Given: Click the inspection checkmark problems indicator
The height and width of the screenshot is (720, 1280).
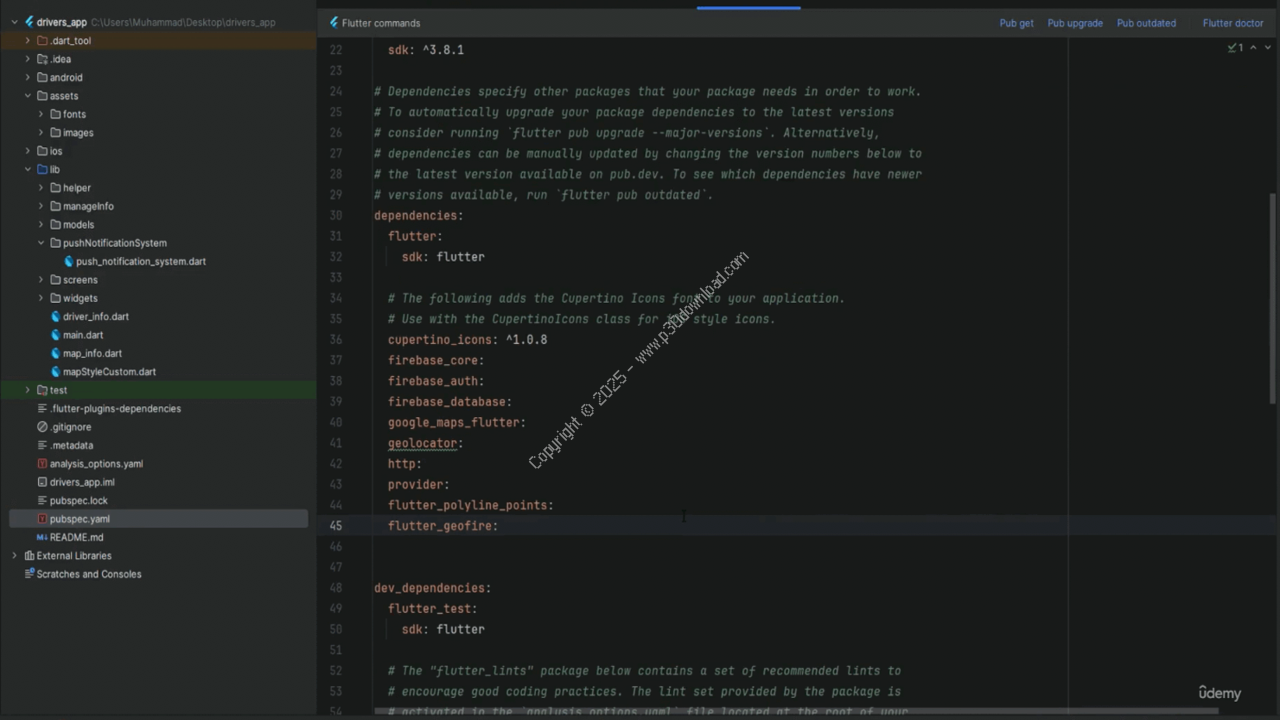Looking at the screenshot, I should point(1235,48).
